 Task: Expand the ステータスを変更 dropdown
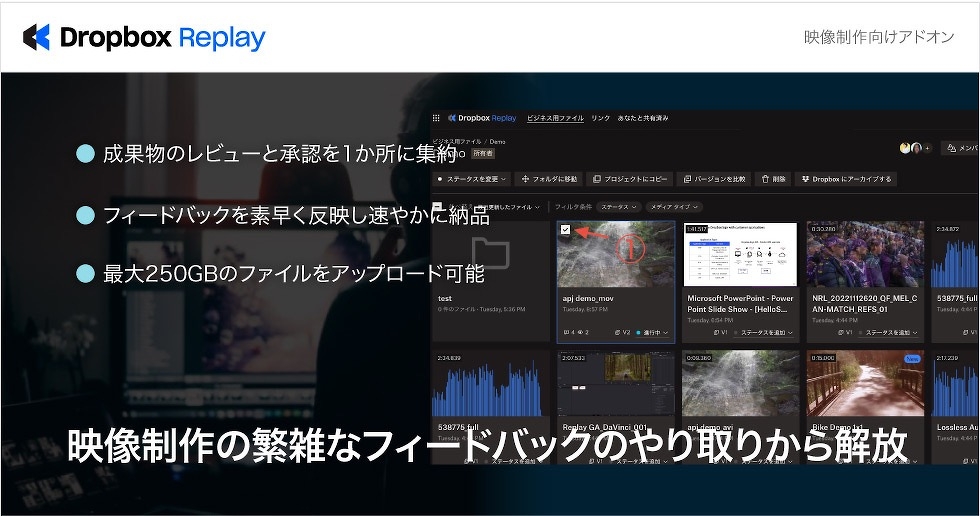(x=472, y=179)
